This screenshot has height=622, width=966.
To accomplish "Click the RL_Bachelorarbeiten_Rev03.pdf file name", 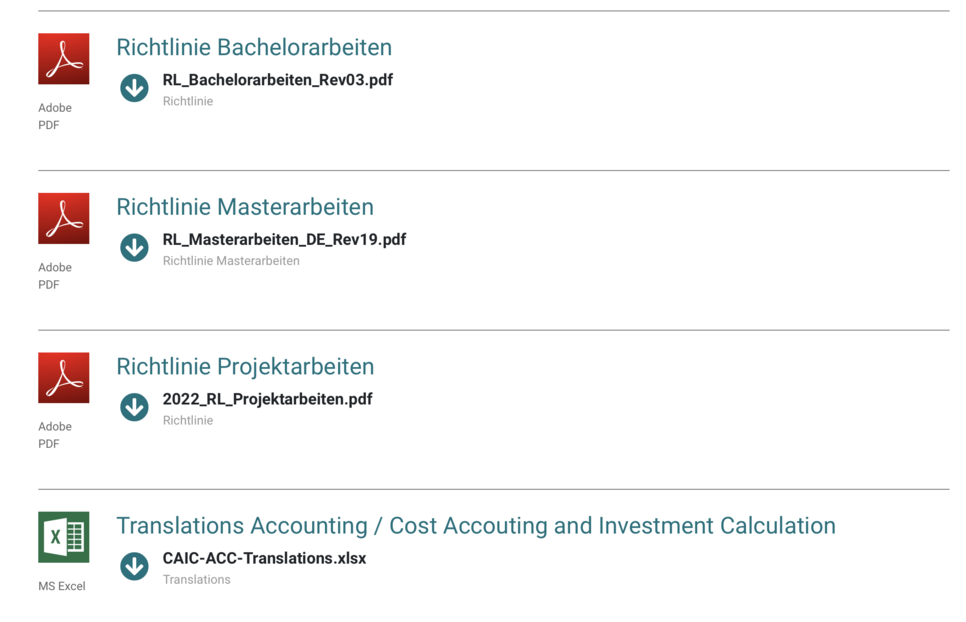I will click(278, 80).
